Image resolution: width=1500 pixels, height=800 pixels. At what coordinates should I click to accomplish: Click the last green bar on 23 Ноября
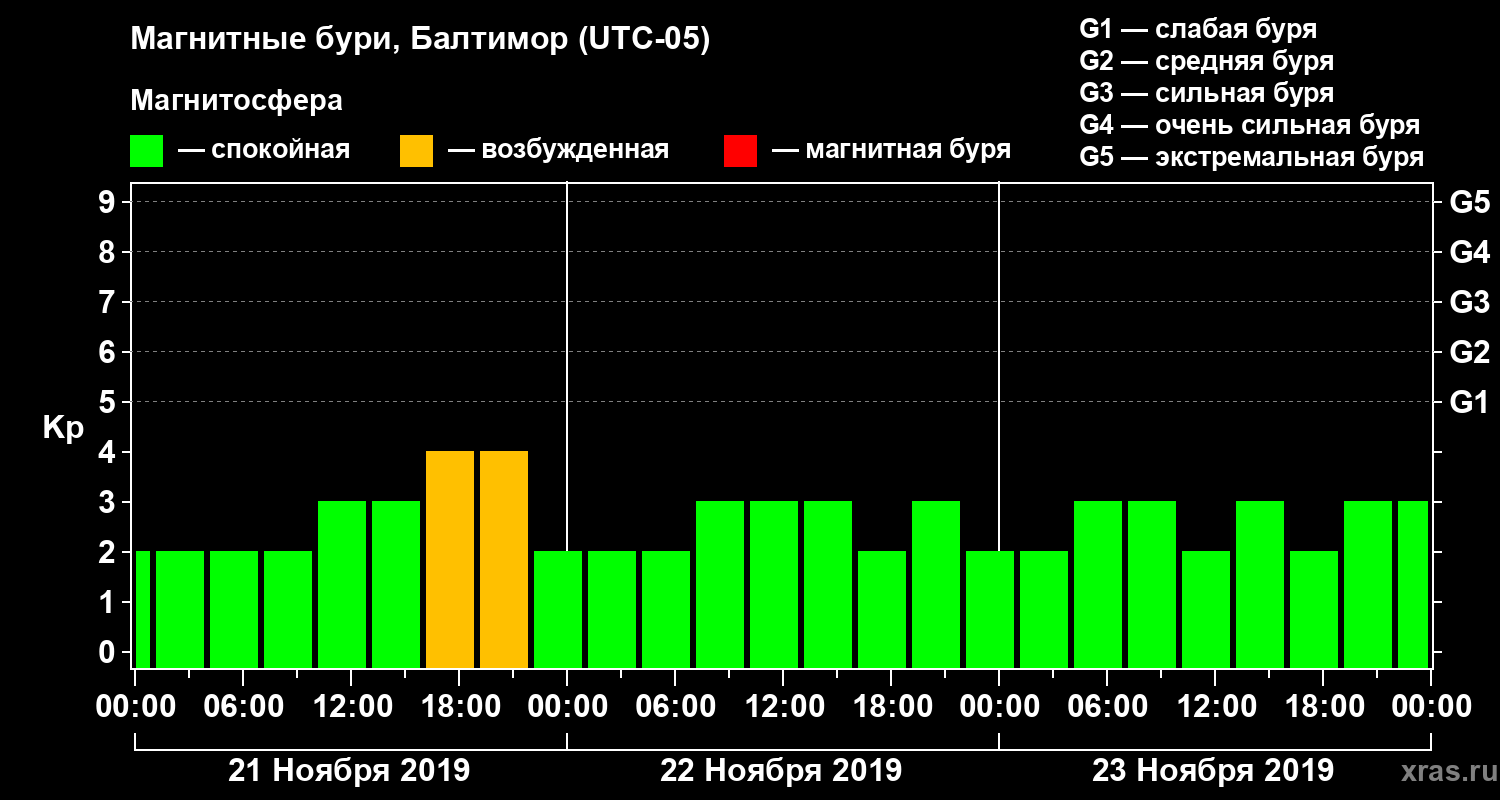[1412, 585]
